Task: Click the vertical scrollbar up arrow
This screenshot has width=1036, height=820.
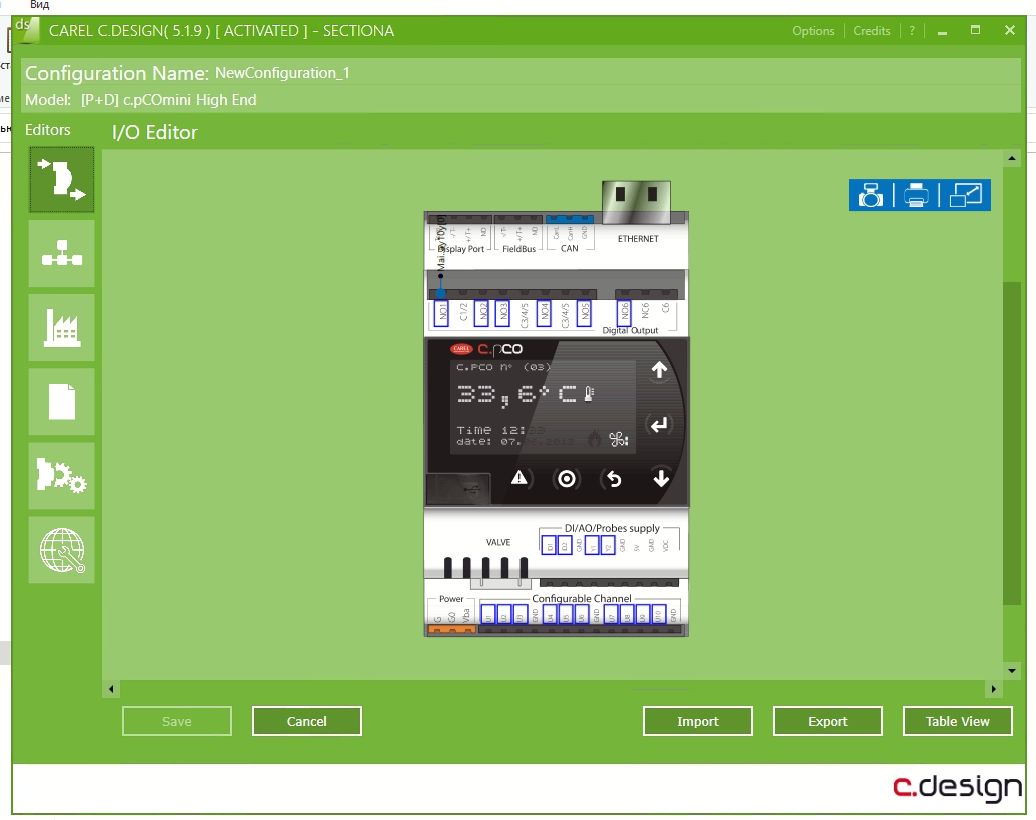Action: click(x=1012, y=159)
